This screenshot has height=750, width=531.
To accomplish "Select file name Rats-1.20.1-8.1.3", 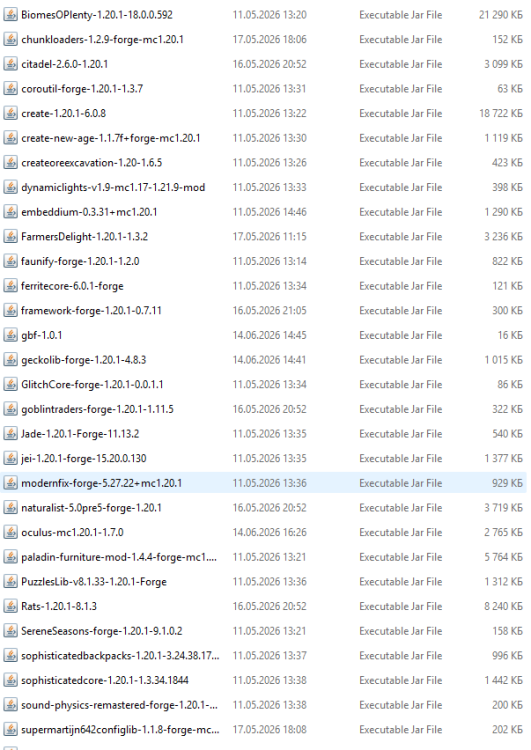I will click(59, 606).
